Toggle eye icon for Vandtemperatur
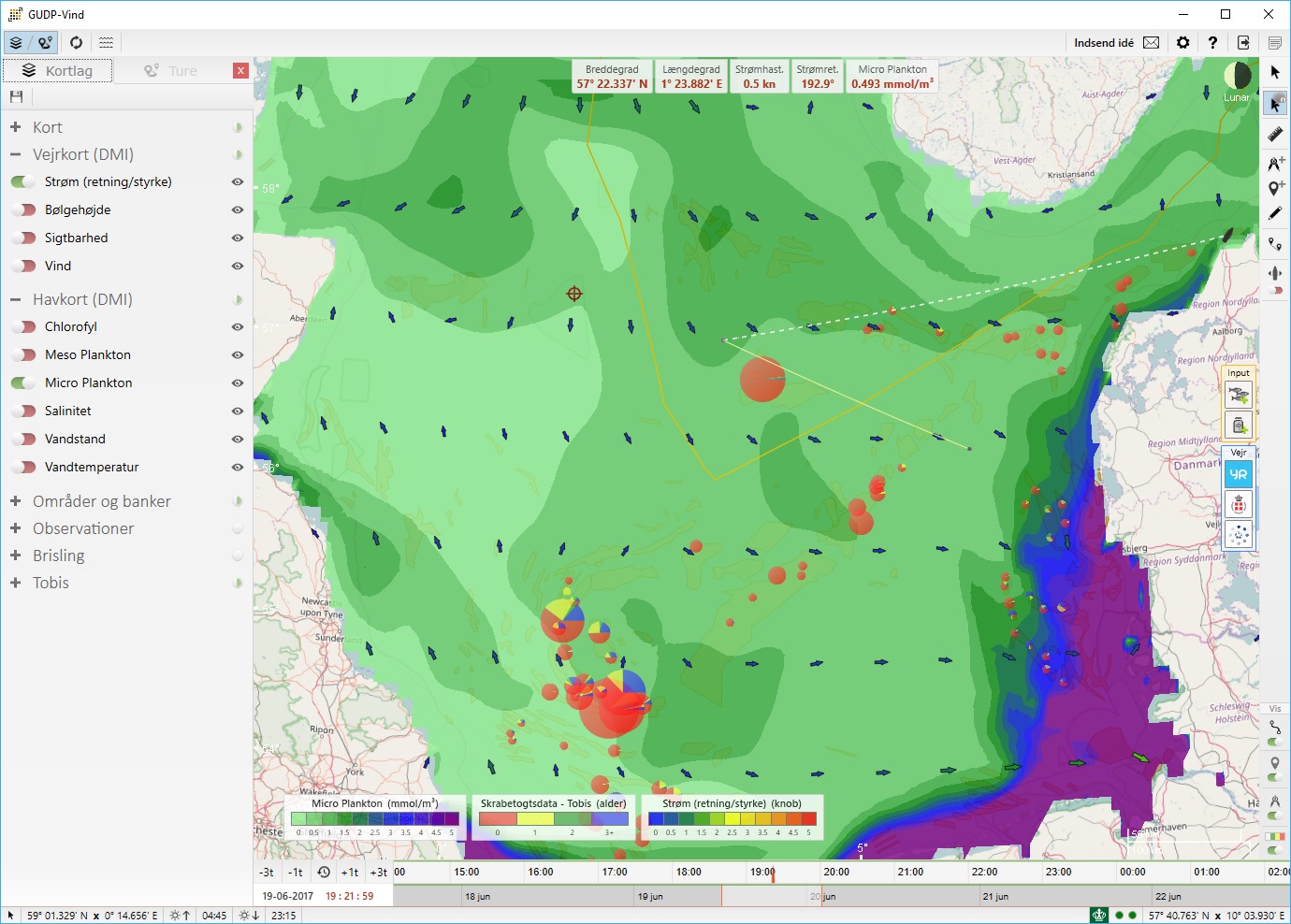 [x=238, y=468]
